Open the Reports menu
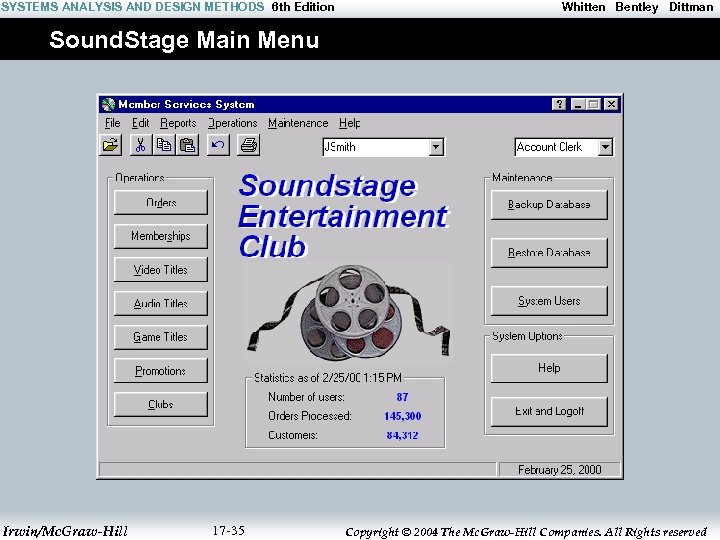720x540 pixels. pos(178,123)
